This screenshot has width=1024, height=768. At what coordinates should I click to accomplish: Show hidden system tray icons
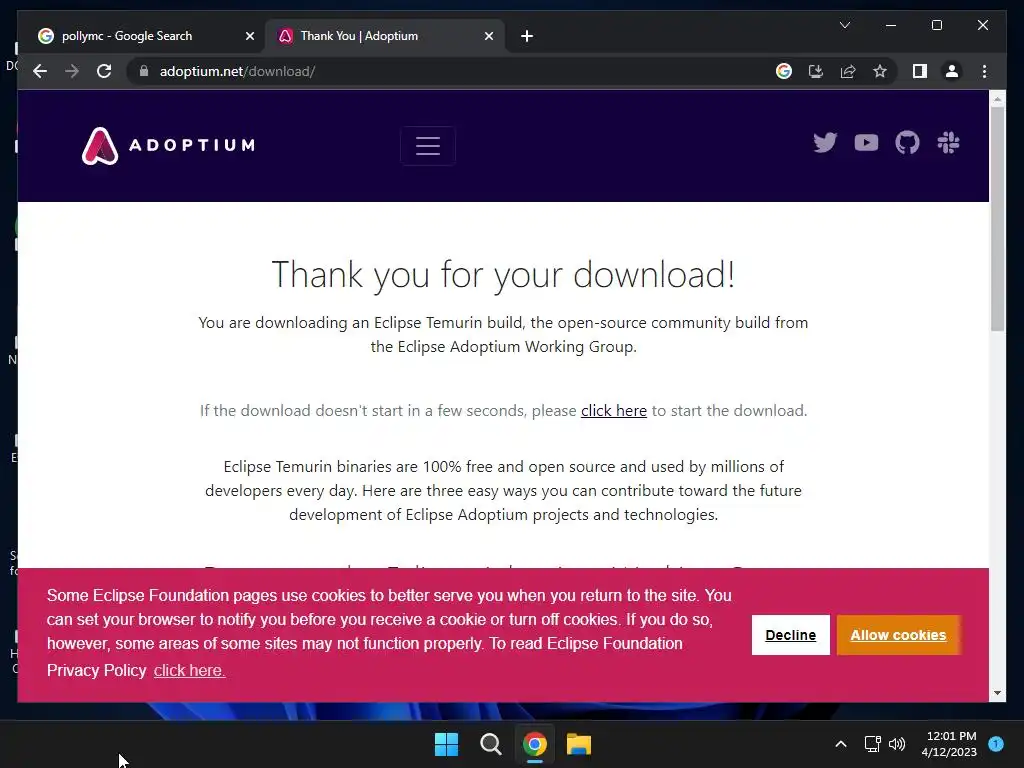pos(841,744)
